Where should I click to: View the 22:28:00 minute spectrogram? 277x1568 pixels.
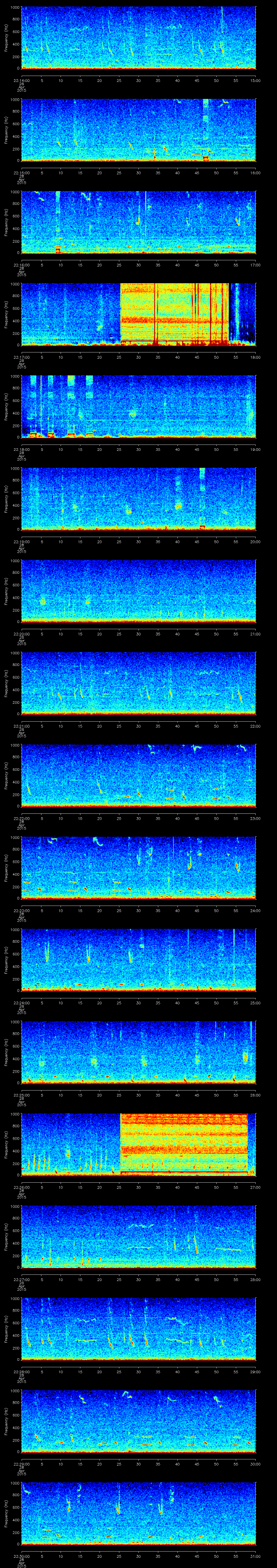click(138, 1329)
